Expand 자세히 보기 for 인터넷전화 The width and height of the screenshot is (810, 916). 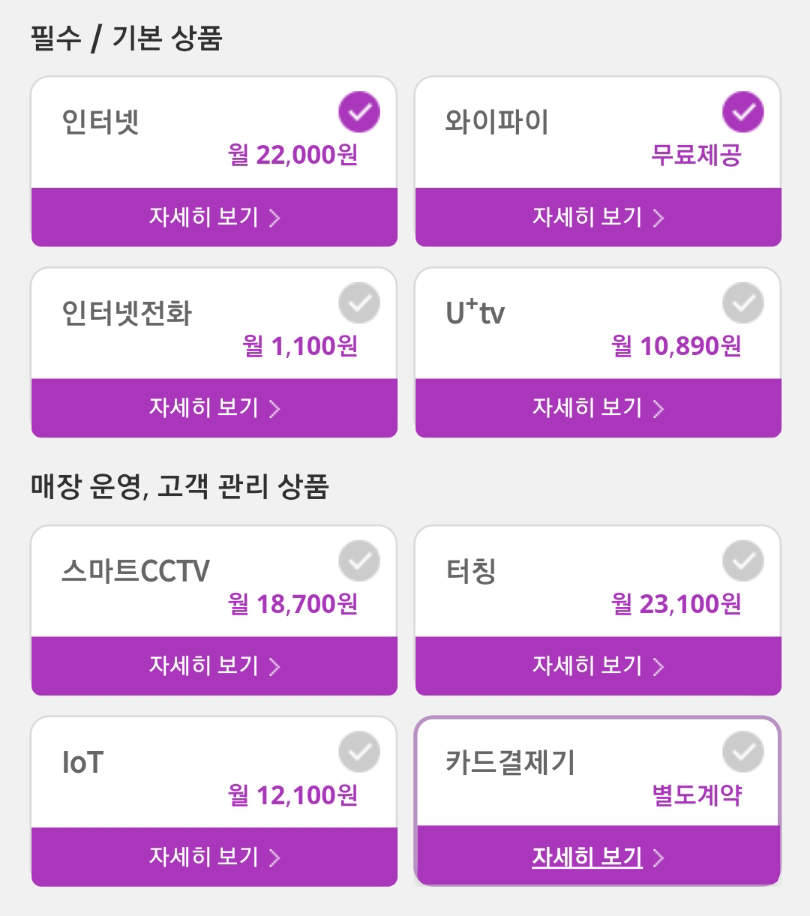point(214,408)
